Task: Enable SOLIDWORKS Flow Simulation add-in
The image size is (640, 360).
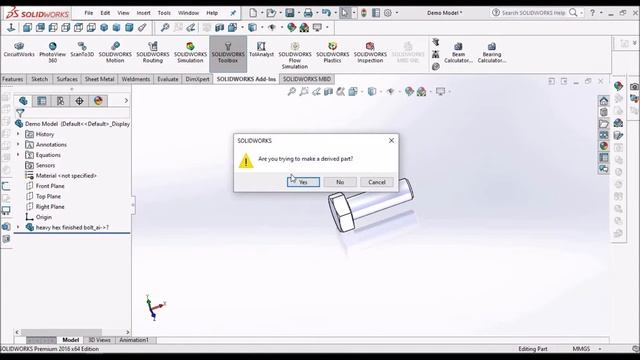Action: (x=295, y=55)
